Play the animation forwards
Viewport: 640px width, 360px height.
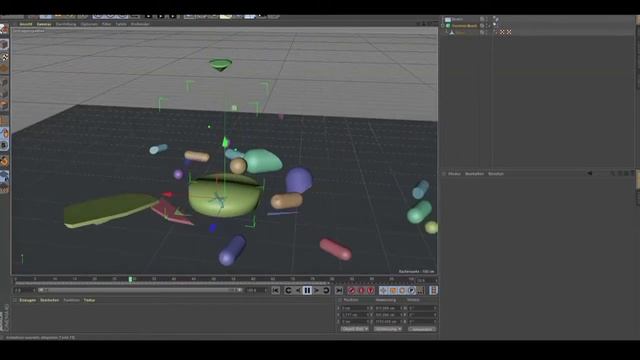click(317, 290)
